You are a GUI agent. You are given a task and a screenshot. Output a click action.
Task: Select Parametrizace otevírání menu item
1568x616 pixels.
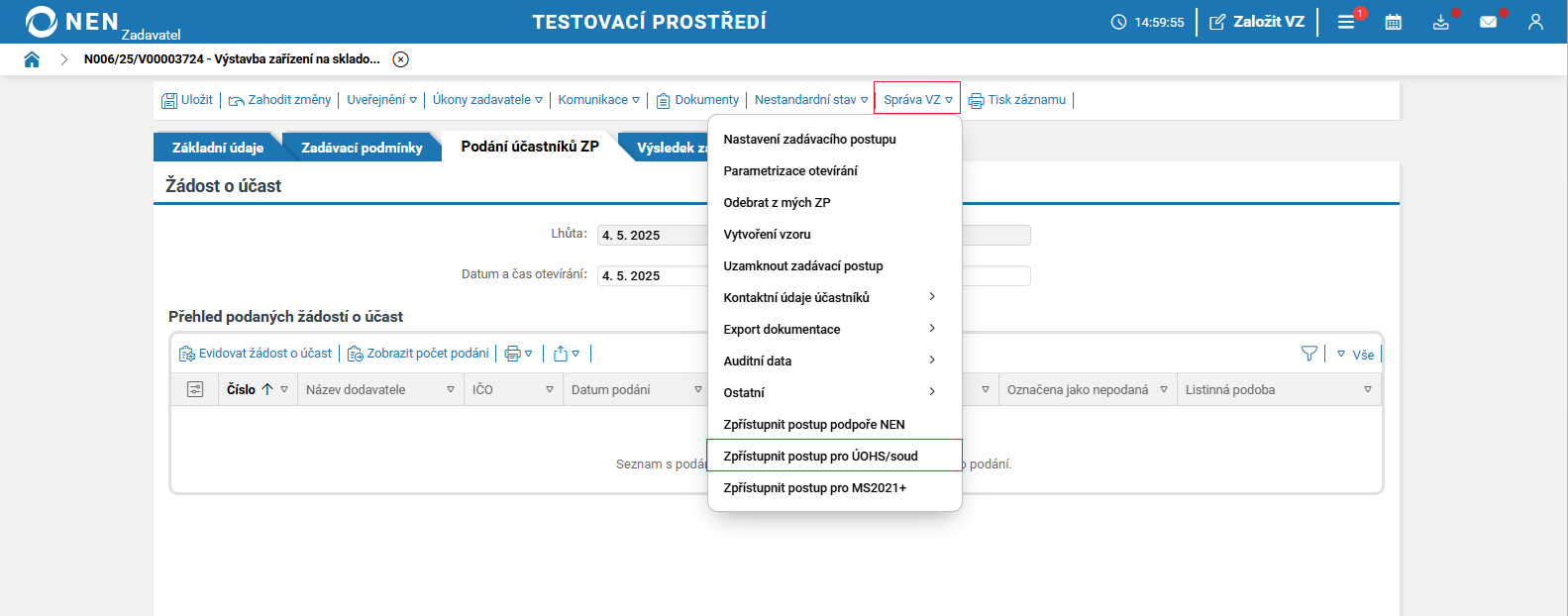click(x=835, y=171)
